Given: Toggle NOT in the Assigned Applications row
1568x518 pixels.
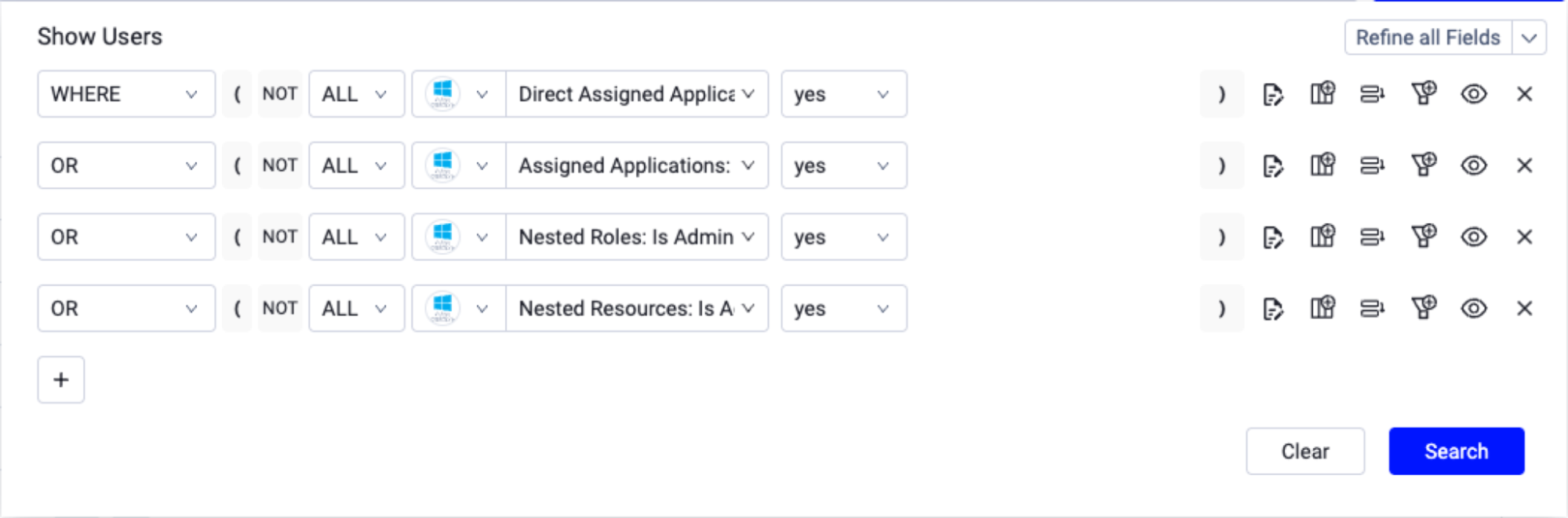Looking at the screenshot, I should tap(280, 165).
